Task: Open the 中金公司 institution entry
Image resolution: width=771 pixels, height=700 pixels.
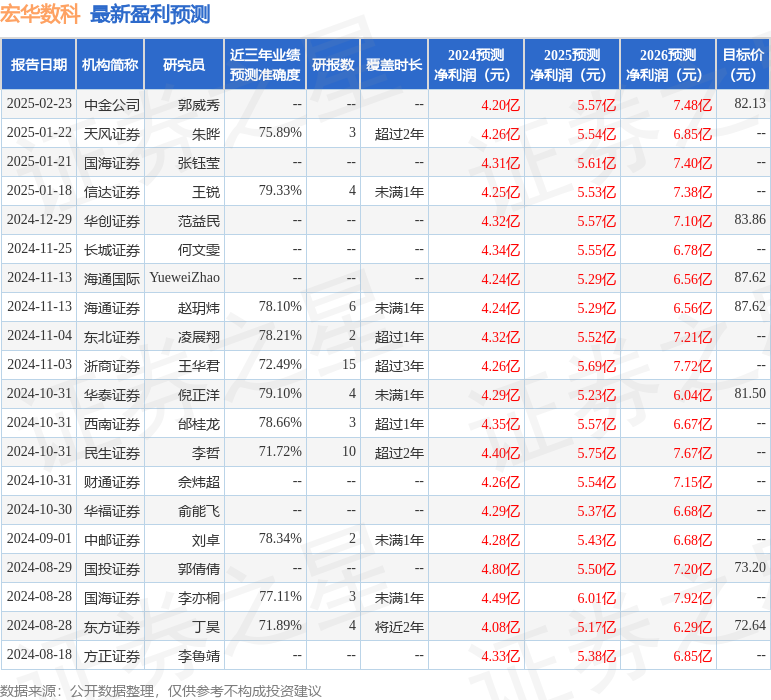Action: 112,104
